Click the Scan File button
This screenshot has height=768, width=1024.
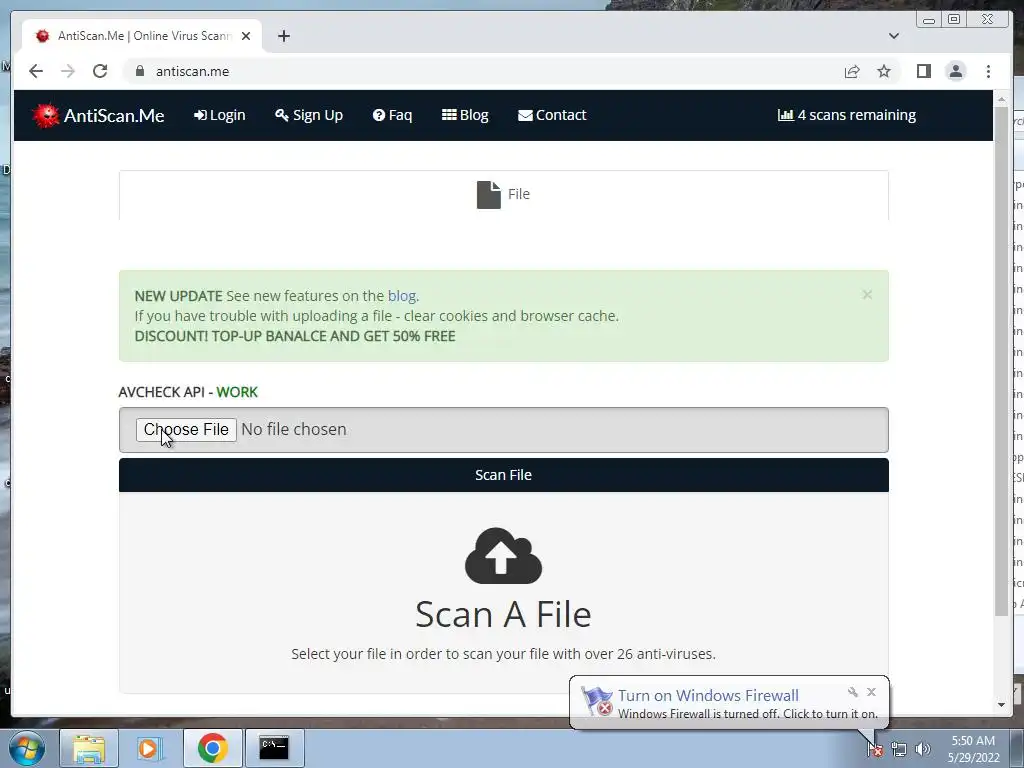coord(504,475)
